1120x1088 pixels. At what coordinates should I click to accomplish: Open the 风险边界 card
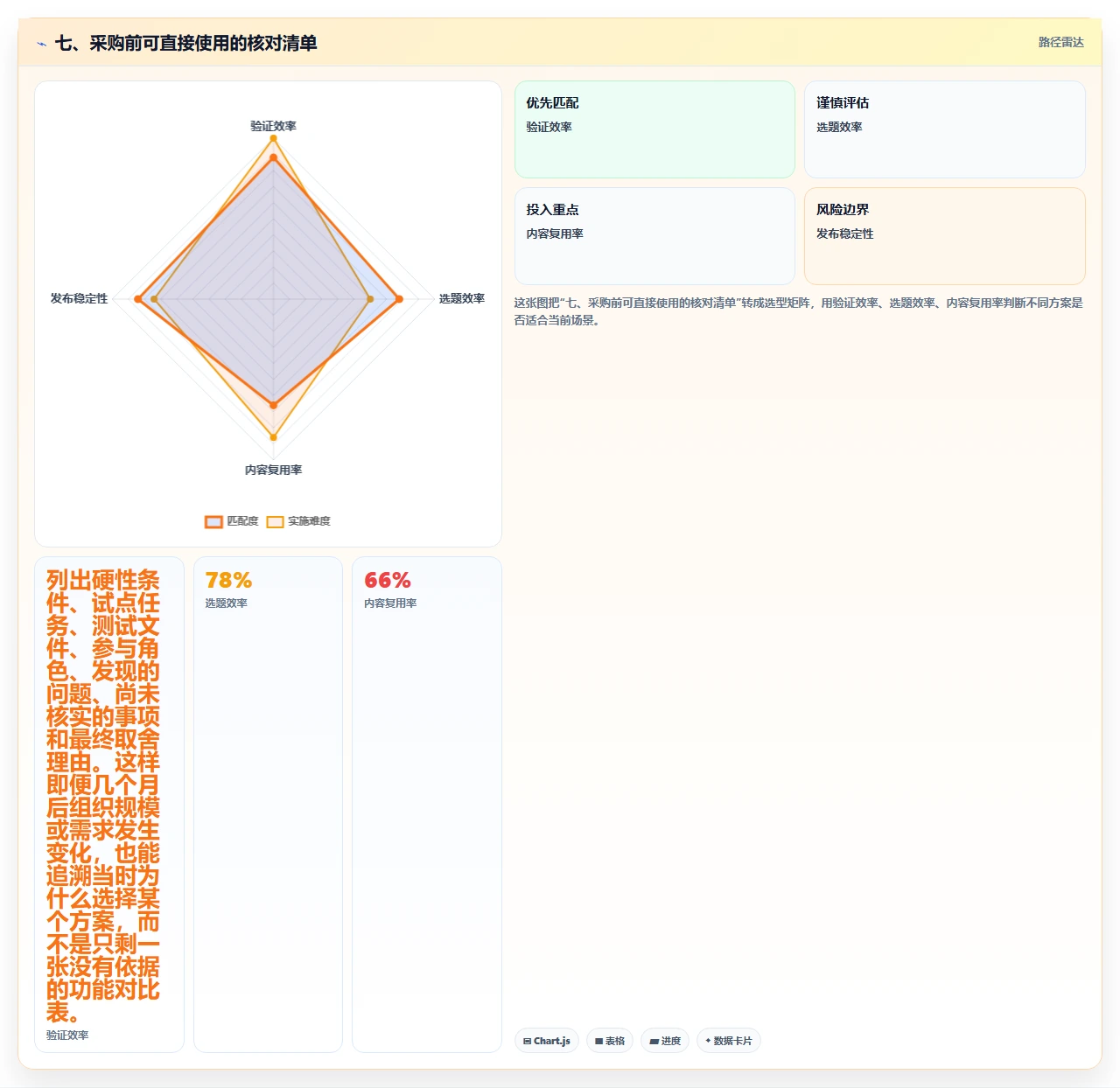click(x=945, y=236)
